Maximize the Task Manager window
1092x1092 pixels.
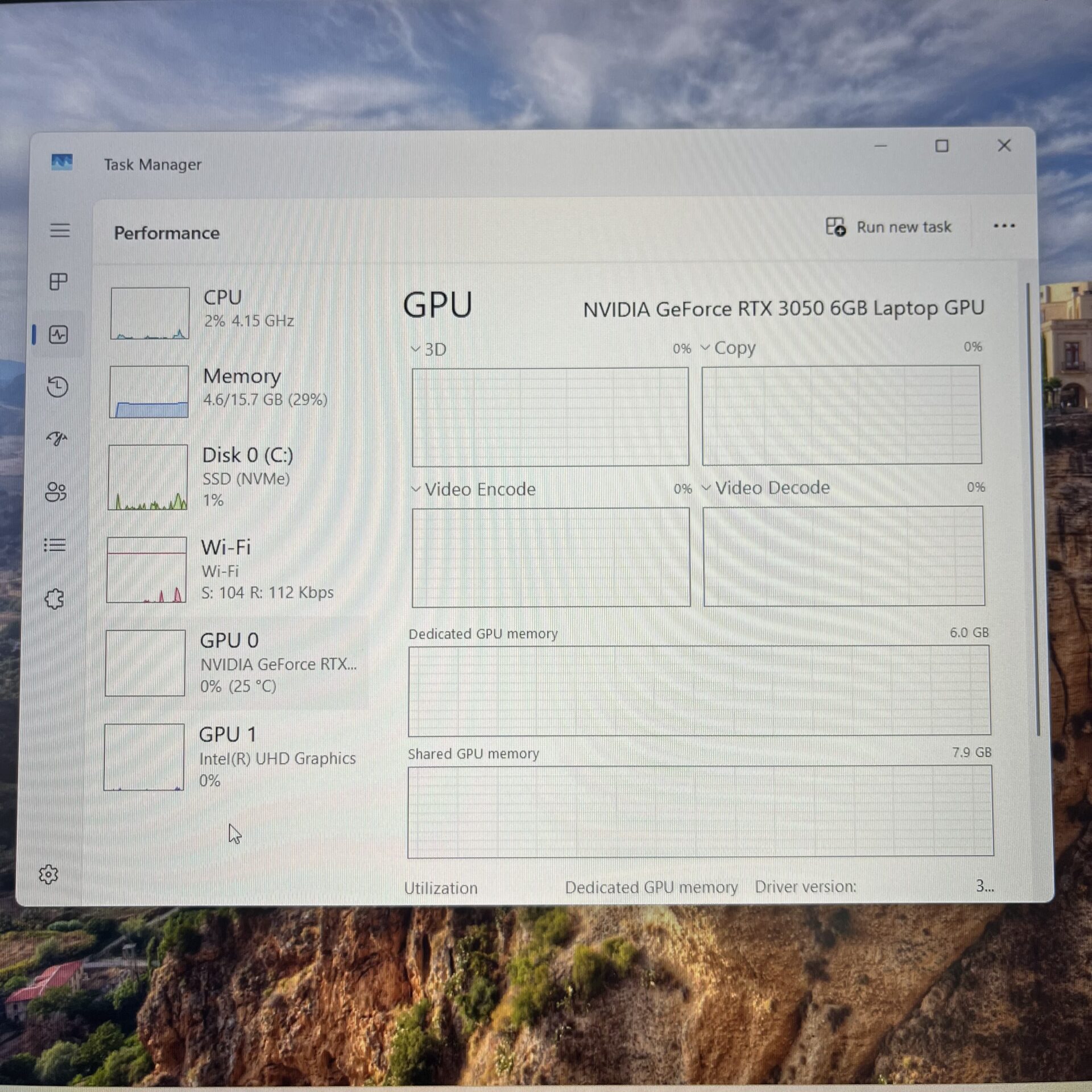click(x=942, y=146)
